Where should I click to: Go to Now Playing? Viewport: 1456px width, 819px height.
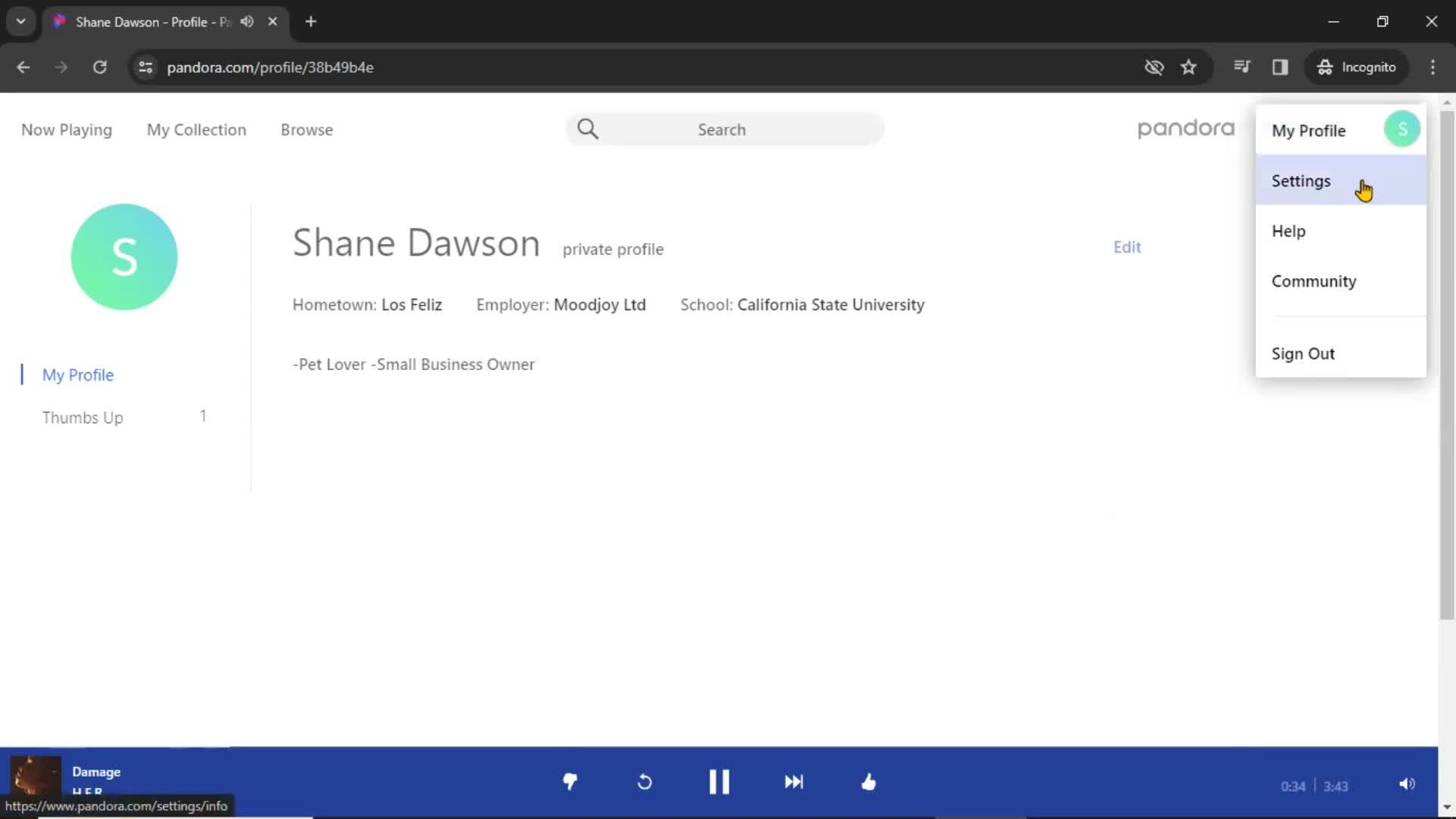point(67,130)
